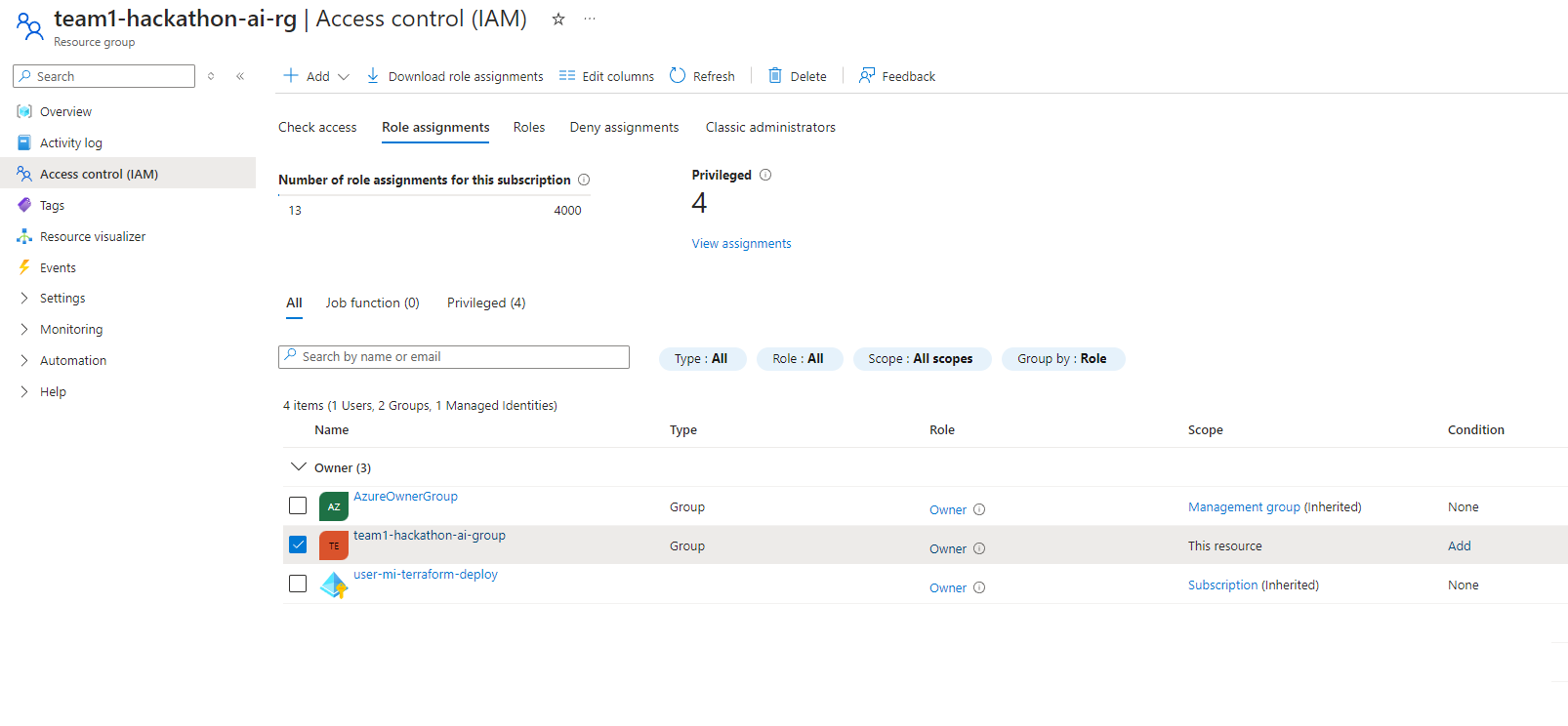
Task: Expand the Help section in sidebar
Action: 24,392
